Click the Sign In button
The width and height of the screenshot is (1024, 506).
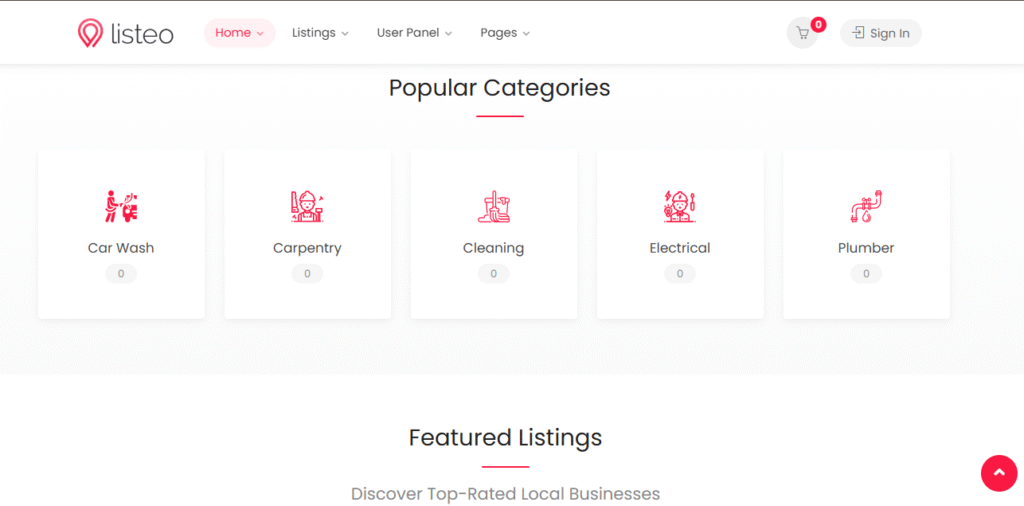881,33
